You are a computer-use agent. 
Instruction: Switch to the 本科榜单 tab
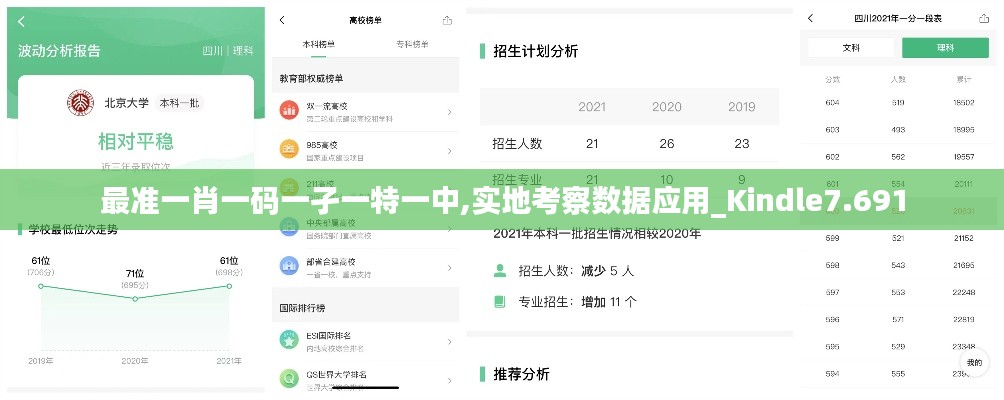click(318, 45)
